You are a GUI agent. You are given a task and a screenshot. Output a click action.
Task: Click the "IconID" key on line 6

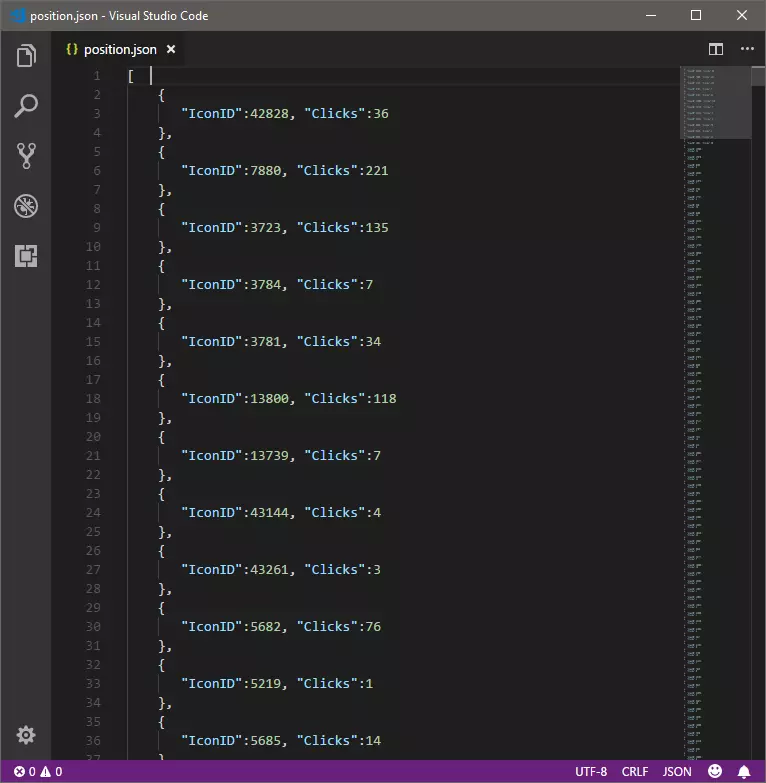[x=212, y=171]
